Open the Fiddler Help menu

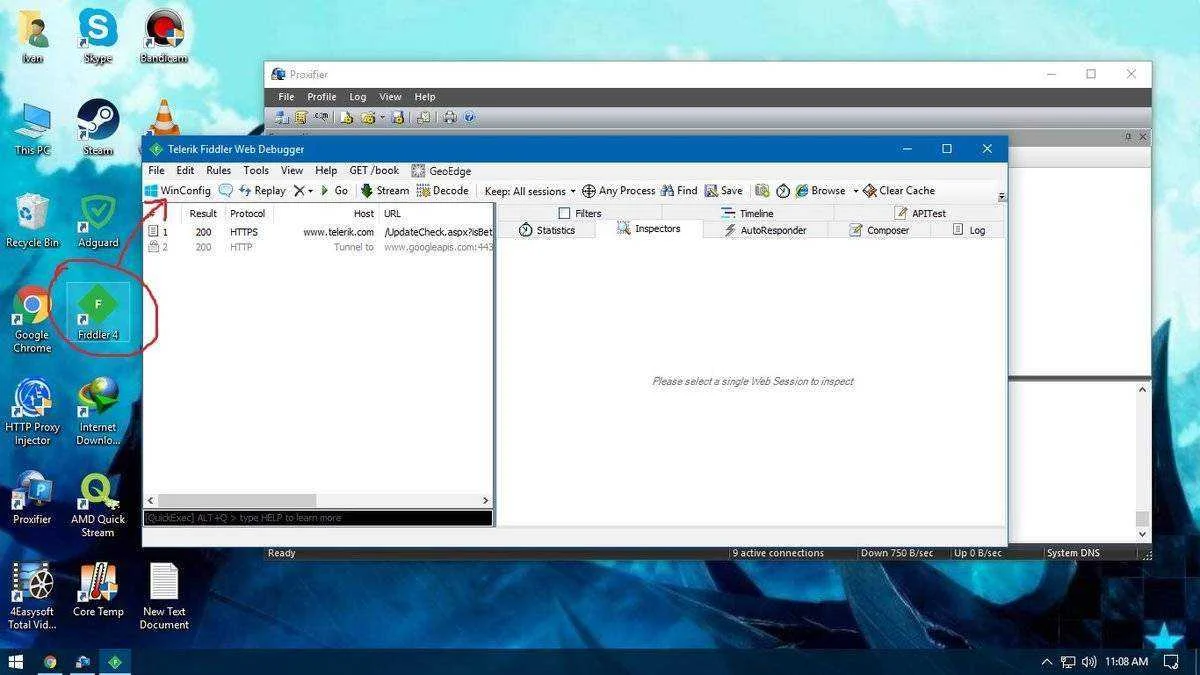(326, 171)
